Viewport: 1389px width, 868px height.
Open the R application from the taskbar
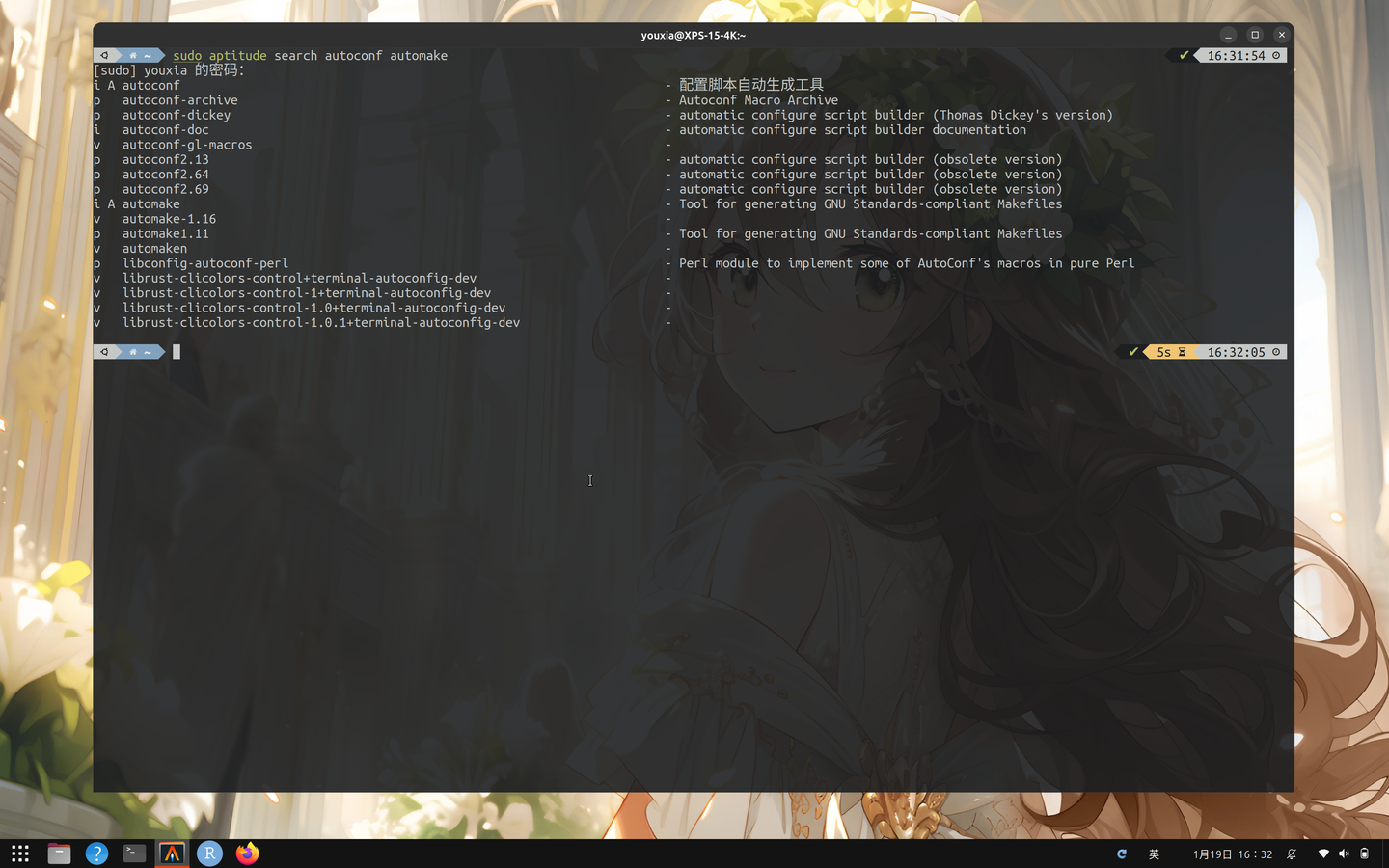tap(209, 854)
